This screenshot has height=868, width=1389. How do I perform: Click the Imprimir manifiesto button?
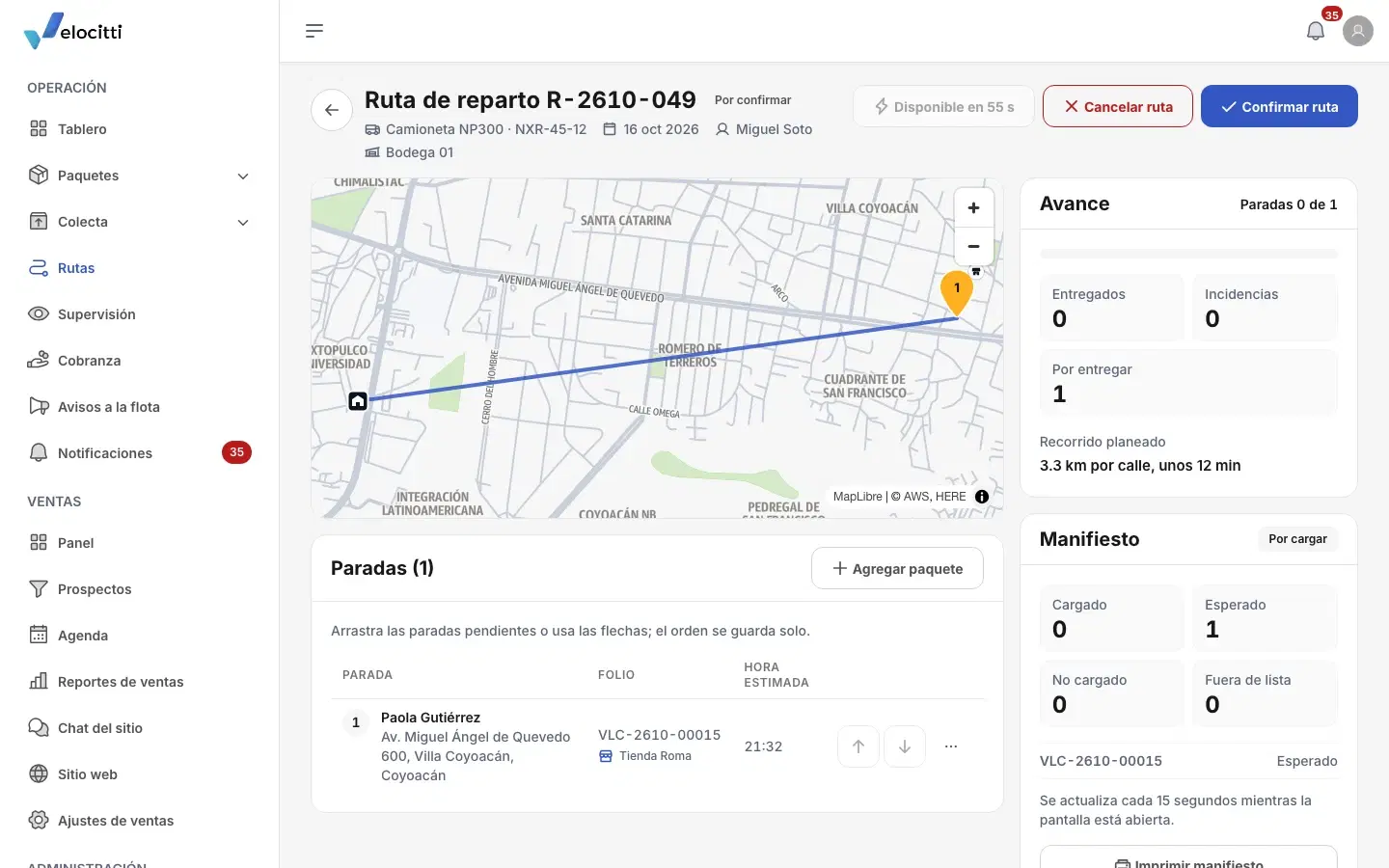[1188, 857]
